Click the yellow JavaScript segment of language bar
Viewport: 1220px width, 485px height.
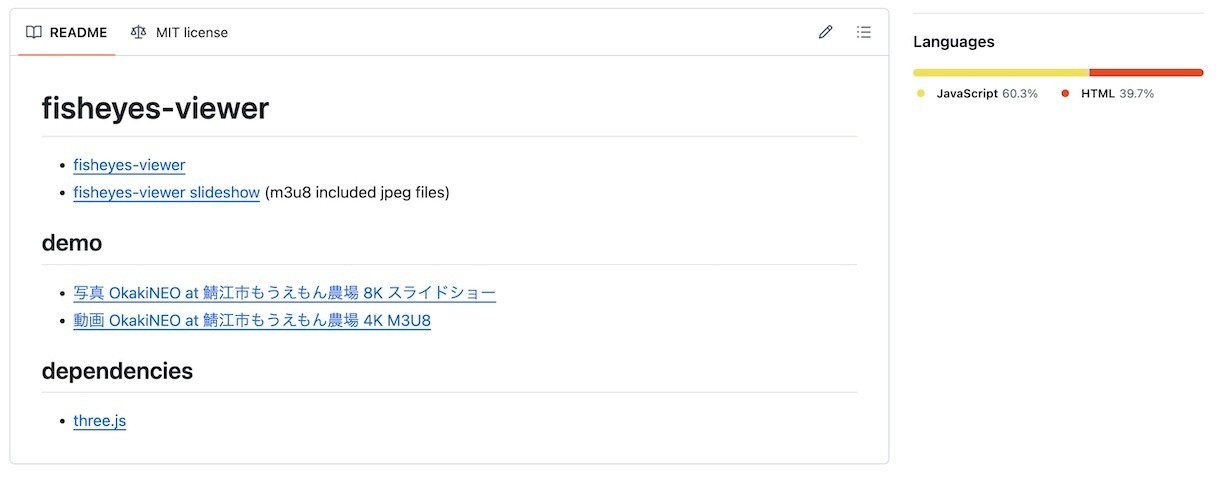(1001, 72)
